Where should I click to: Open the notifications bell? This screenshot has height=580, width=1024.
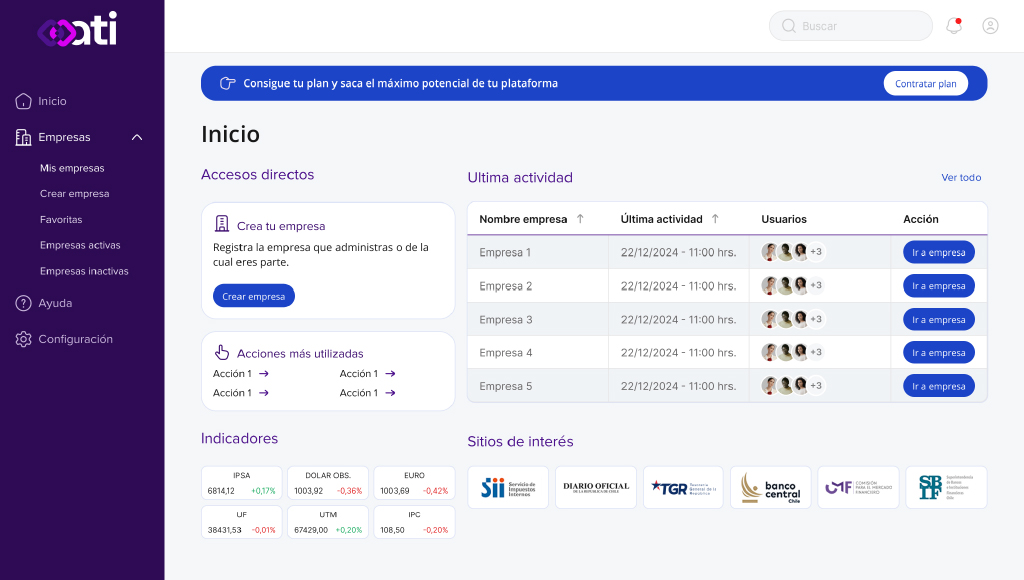[x=952, y=25]
